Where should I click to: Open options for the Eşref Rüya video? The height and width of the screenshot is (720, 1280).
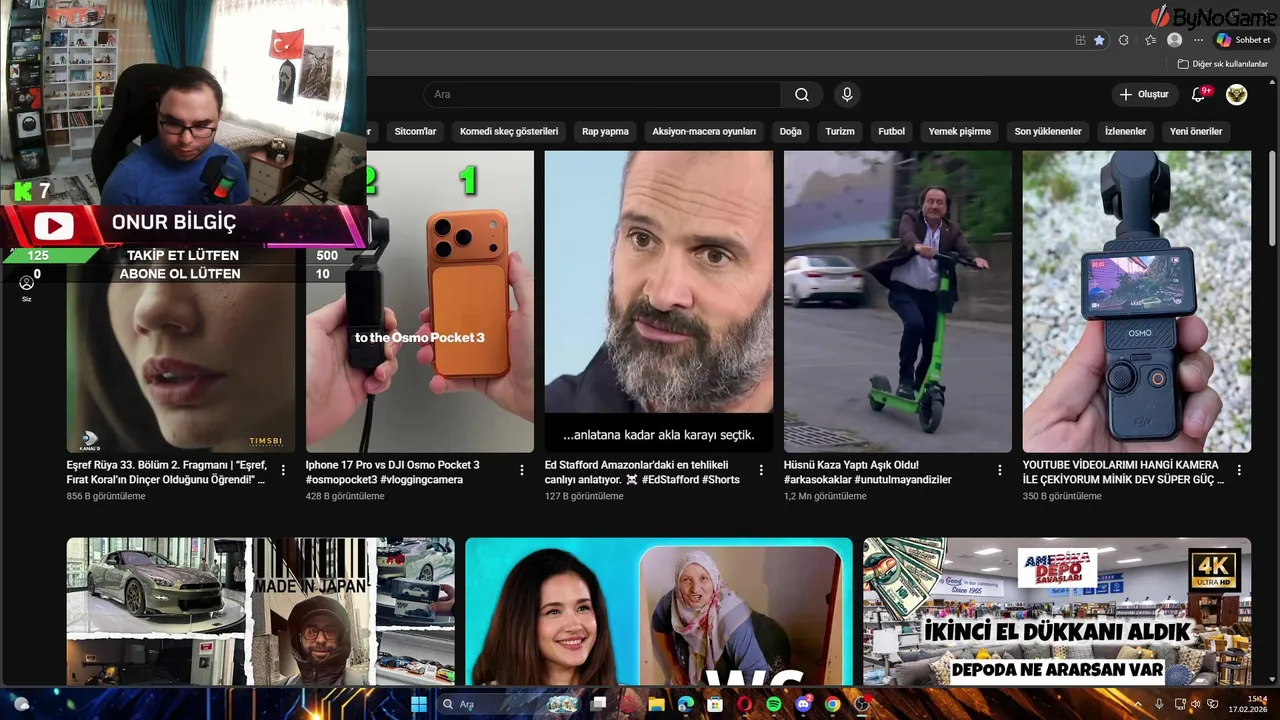point(283,470)
